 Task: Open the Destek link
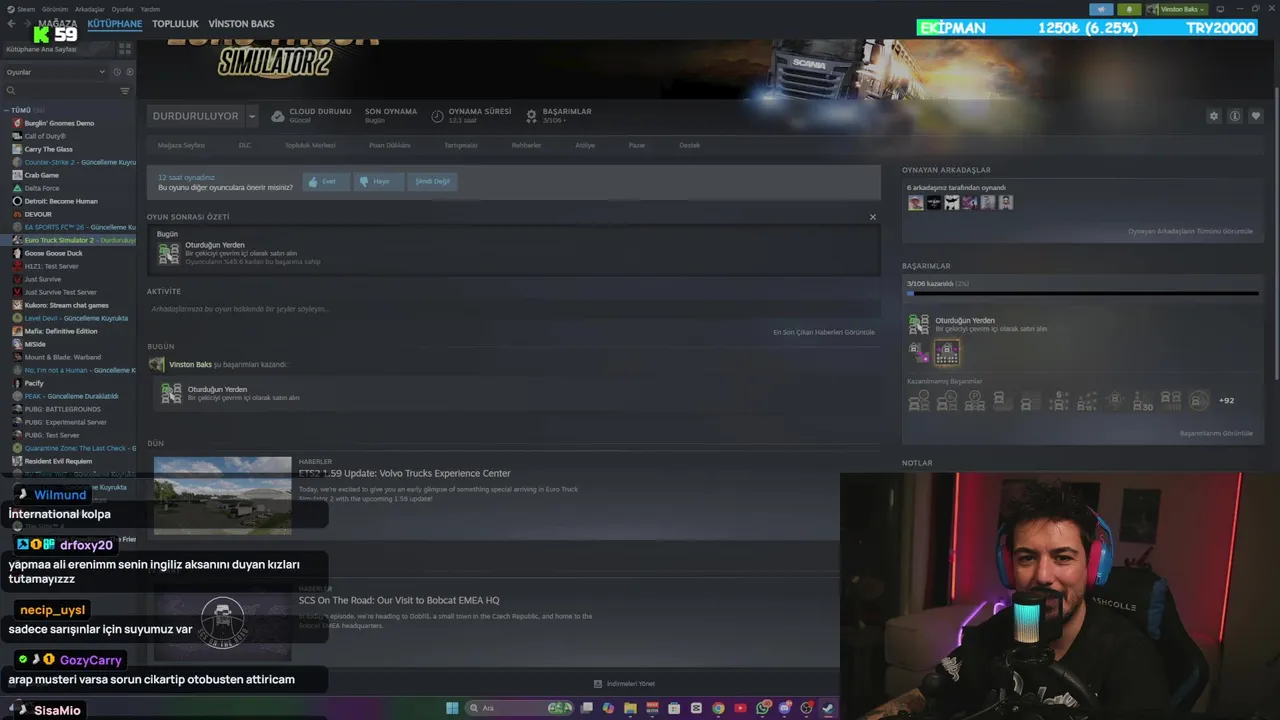[x=690, y=145]
